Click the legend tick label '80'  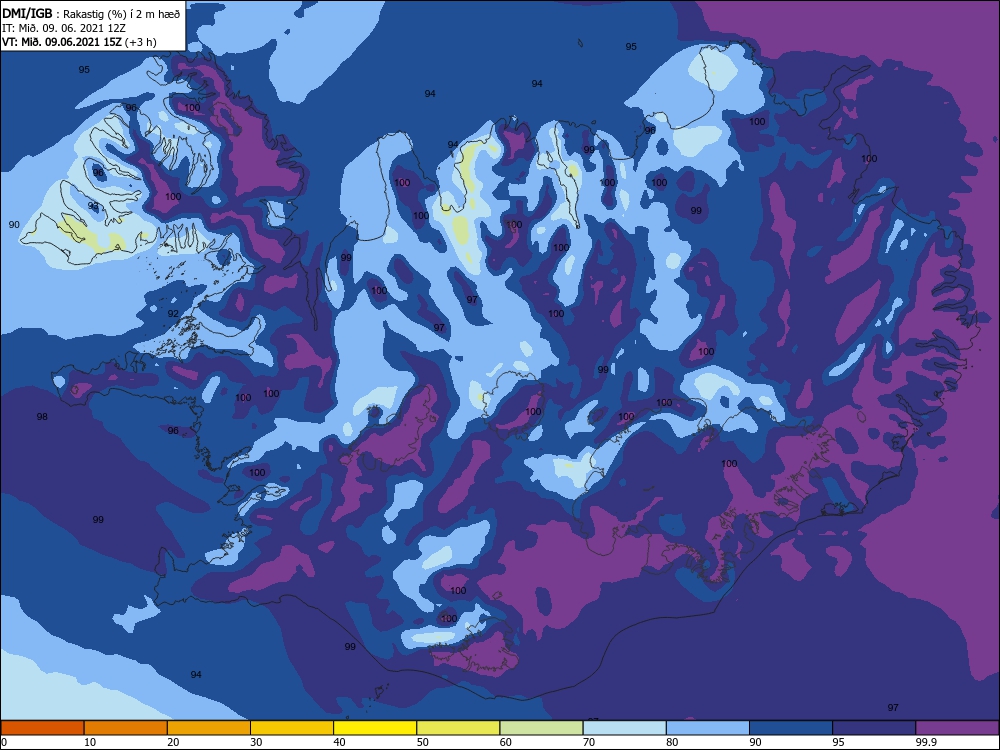[x=673, y=742]
